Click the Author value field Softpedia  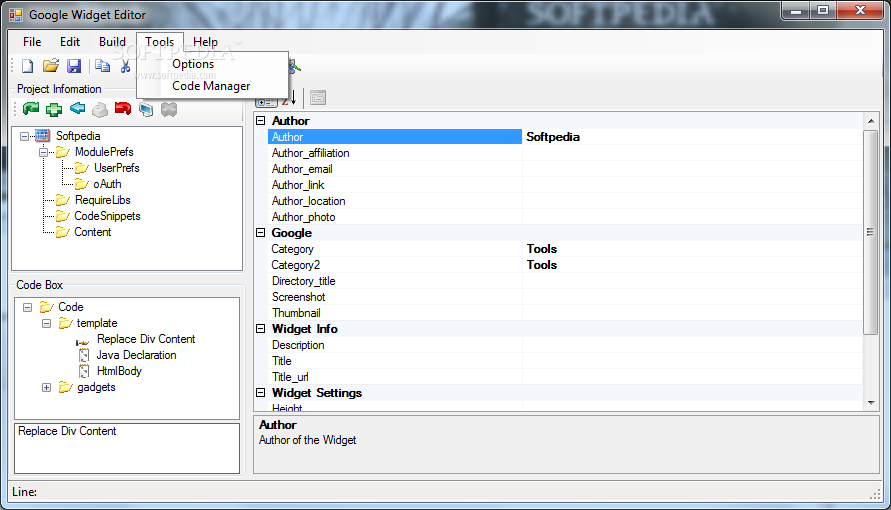coord(692,137)
